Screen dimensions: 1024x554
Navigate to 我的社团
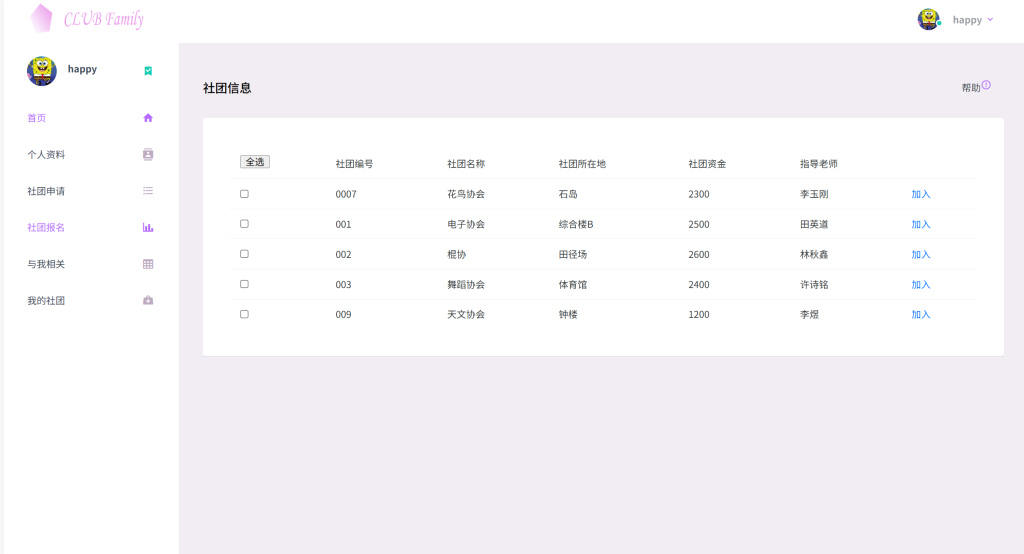[46, 301]
